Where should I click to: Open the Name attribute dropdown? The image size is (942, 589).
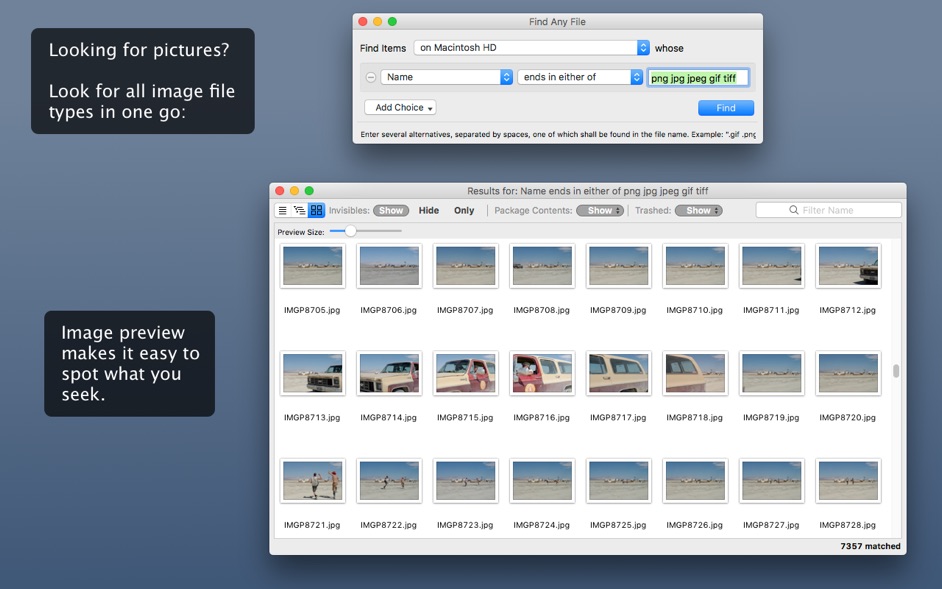pos(446,76)
